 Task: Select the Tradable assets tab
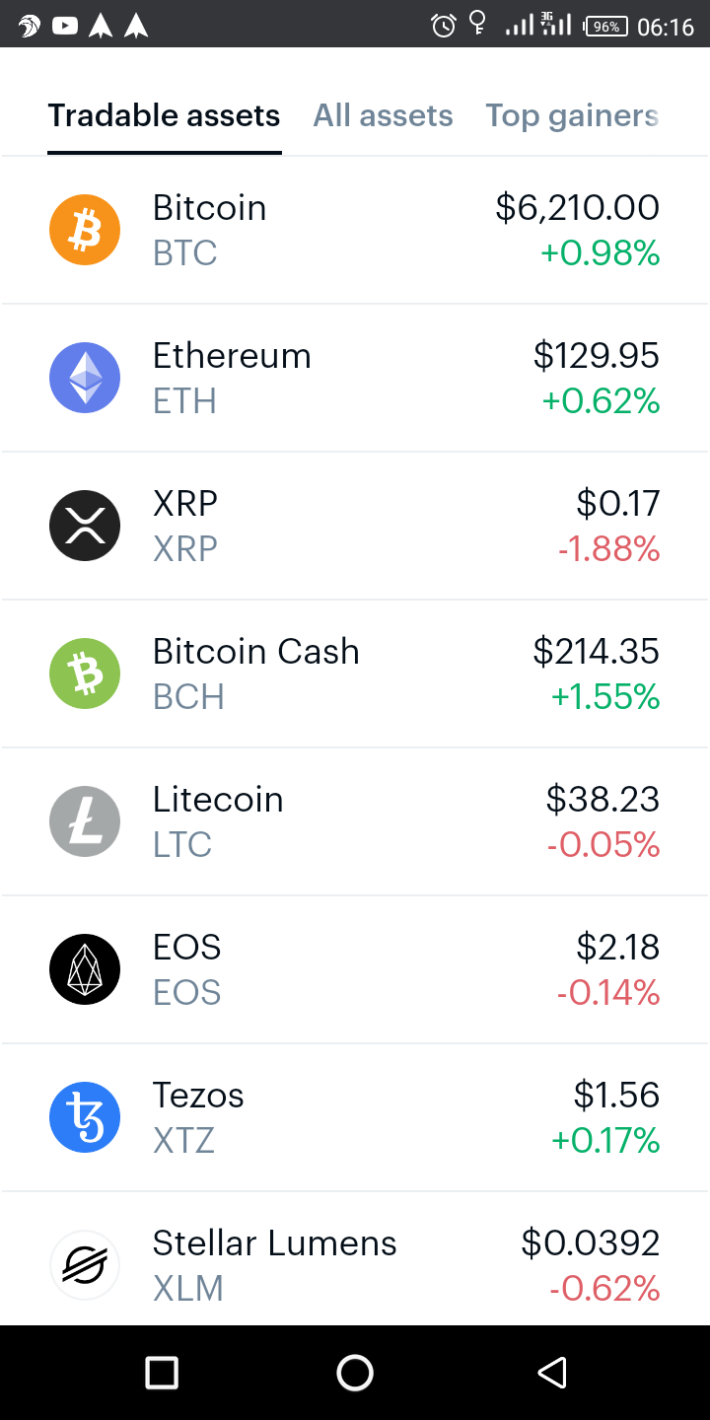[164, 116]
